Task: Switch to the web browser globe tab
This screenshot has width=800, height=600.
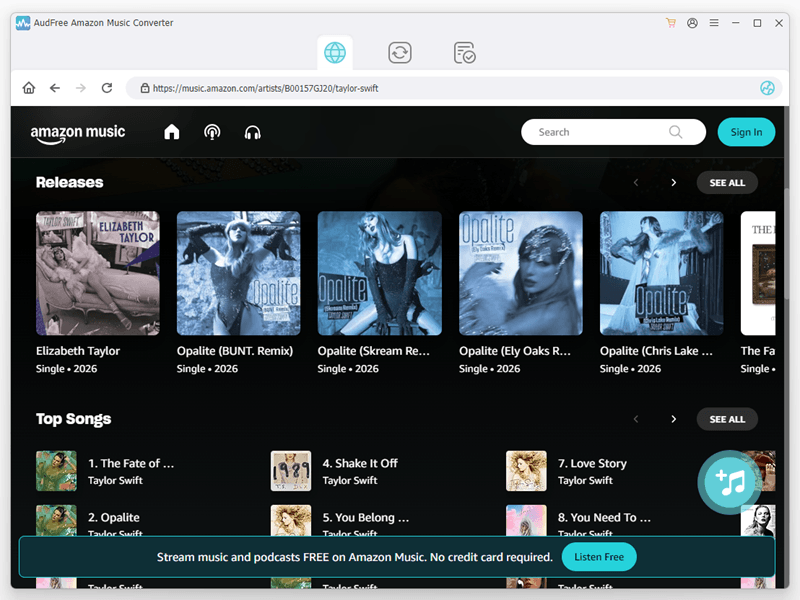Action: coord(335,53)
